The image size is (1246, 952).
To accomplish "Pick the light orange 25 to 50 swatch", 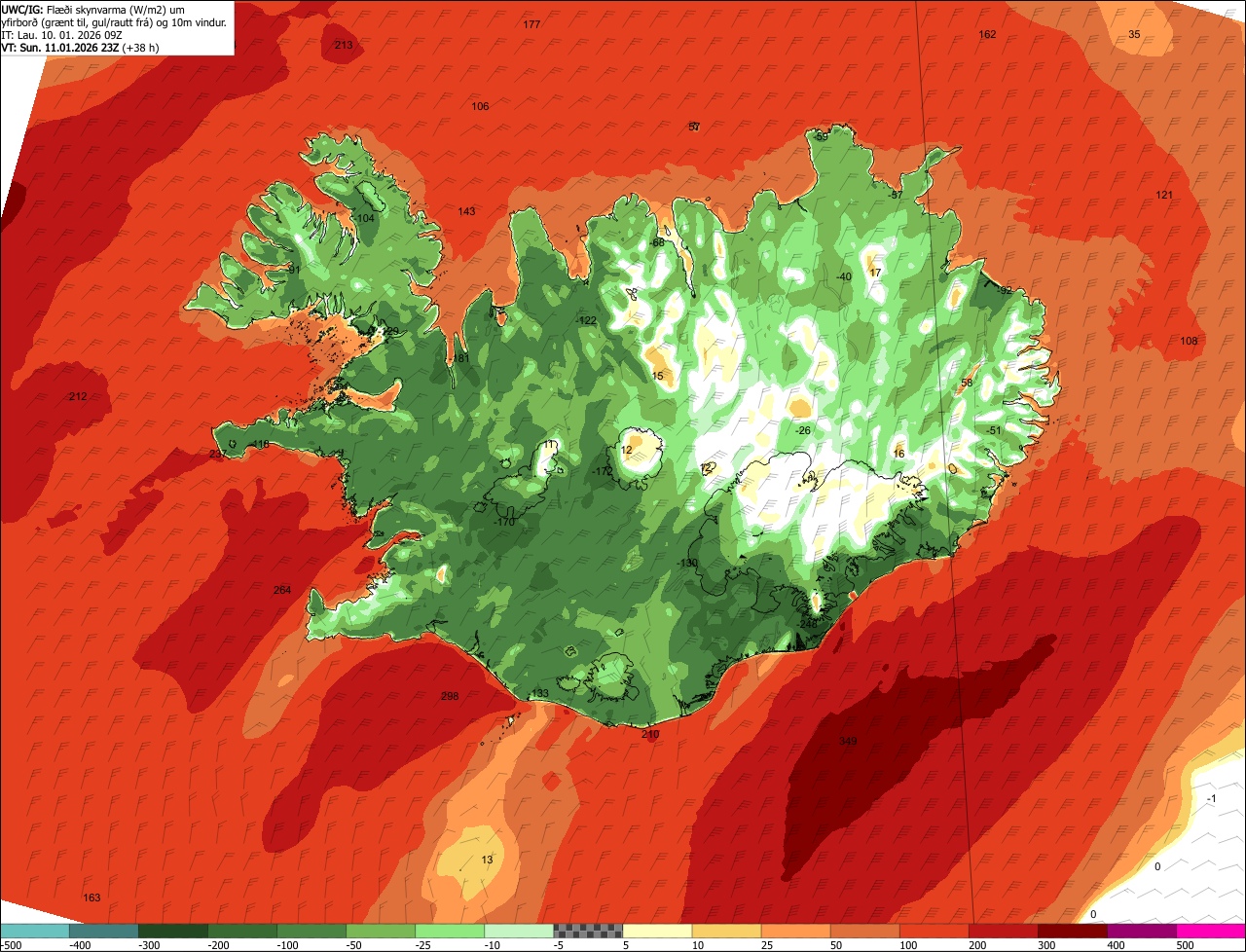I will coord(794,931).
